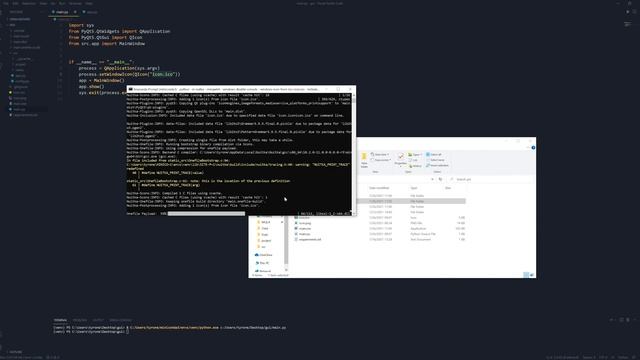Open the File menu in VS Code
640x360 pixels.
coord(6,3)
